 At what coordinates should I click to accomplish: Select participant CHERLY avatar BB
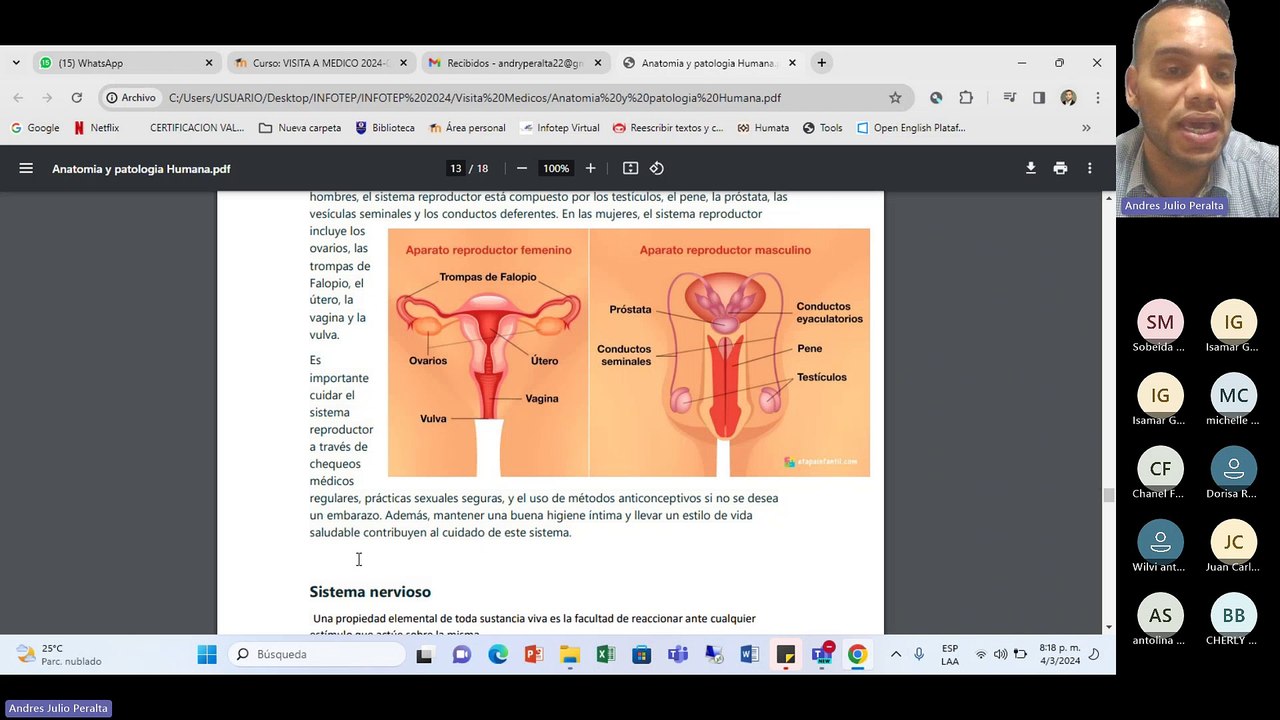pyautogui.click(x=1233, y=615)
